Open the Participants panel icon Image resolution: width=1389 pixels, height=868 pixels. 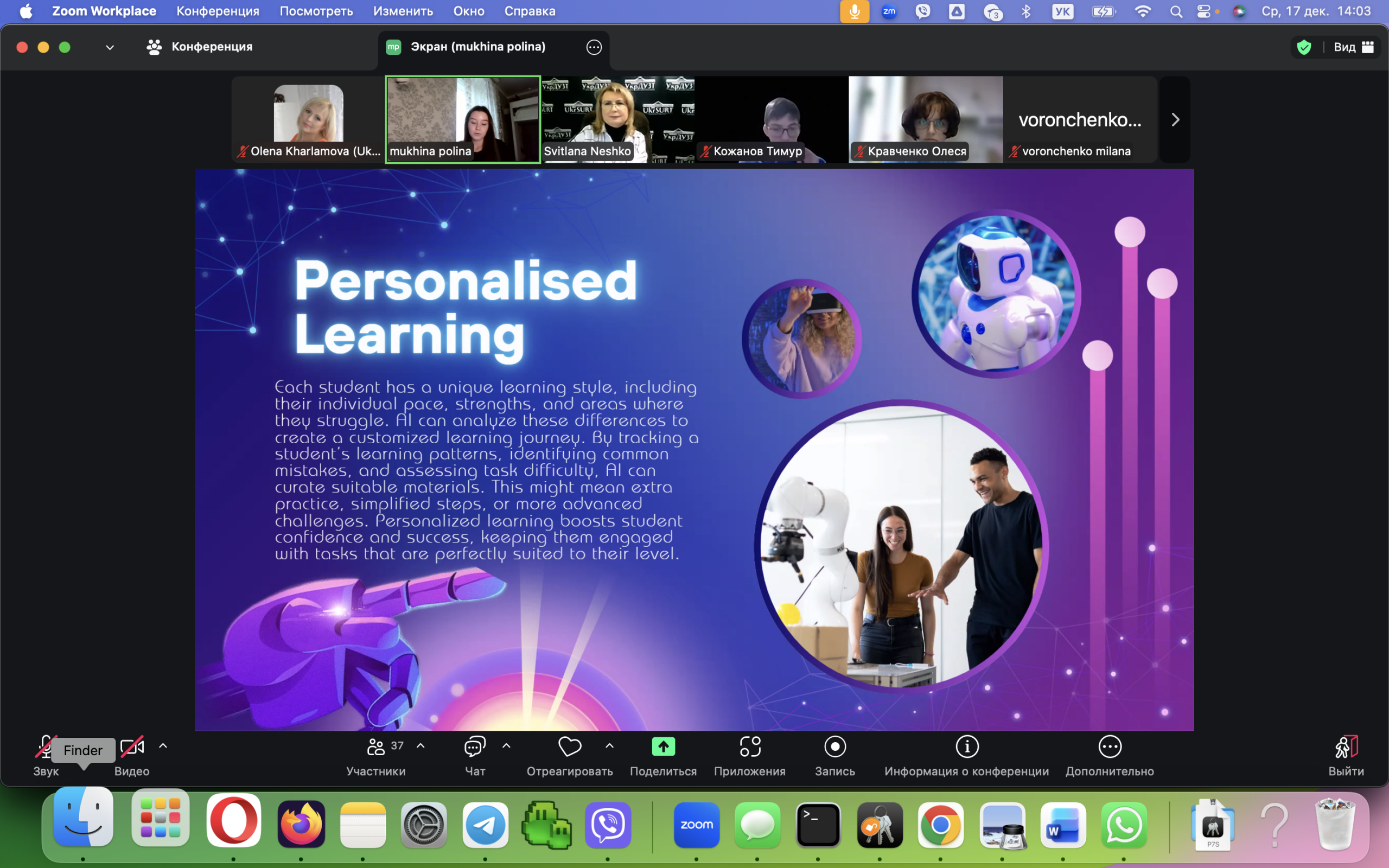click(376, 747)
